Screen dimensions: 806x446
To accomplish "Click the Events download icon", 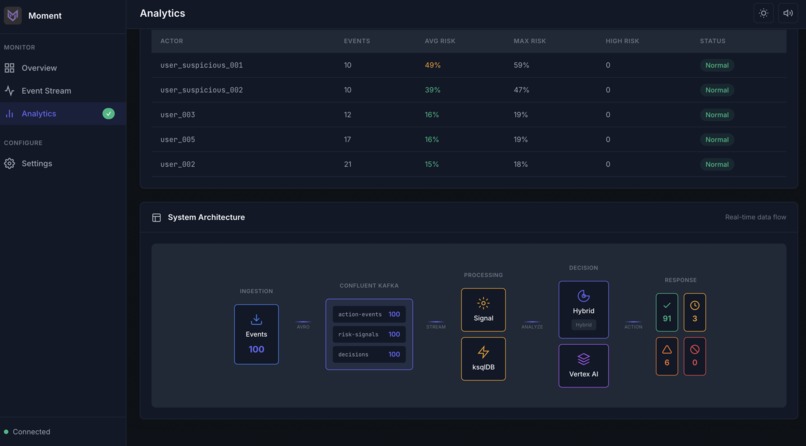I will click(256, 320).
